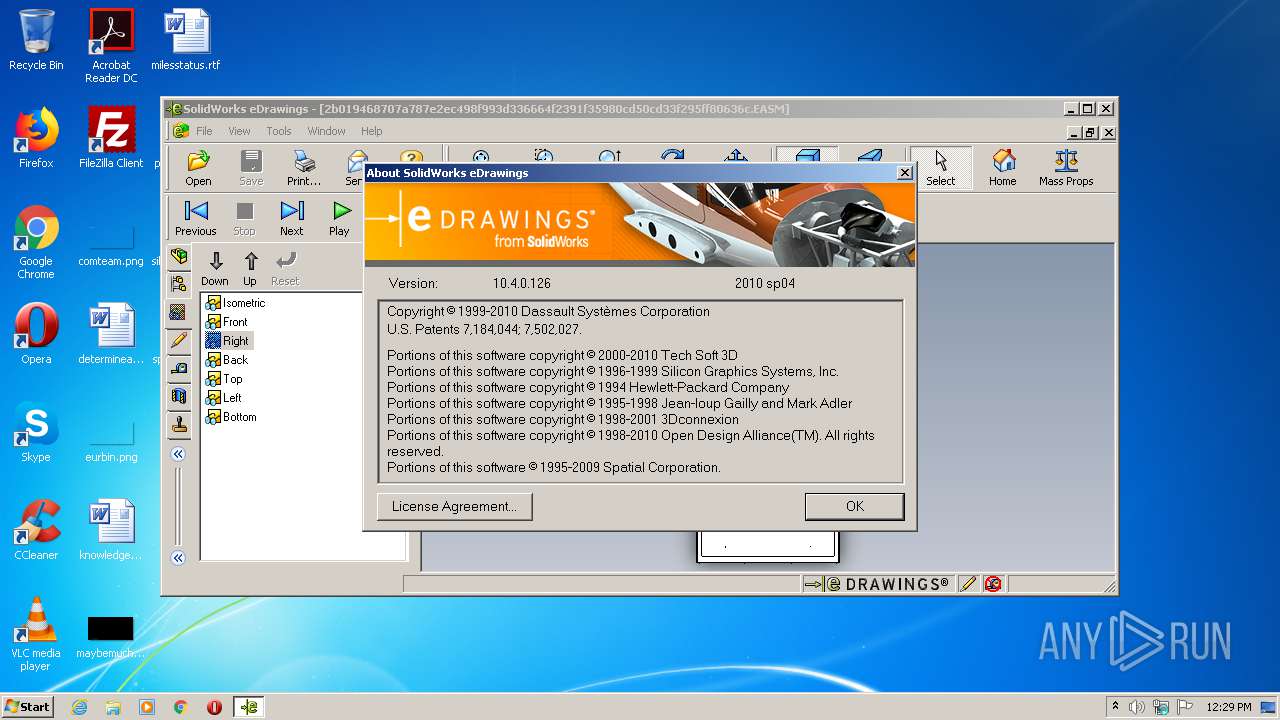
Task: Click the pencil markup status bar icon
Action: point(967,584)
